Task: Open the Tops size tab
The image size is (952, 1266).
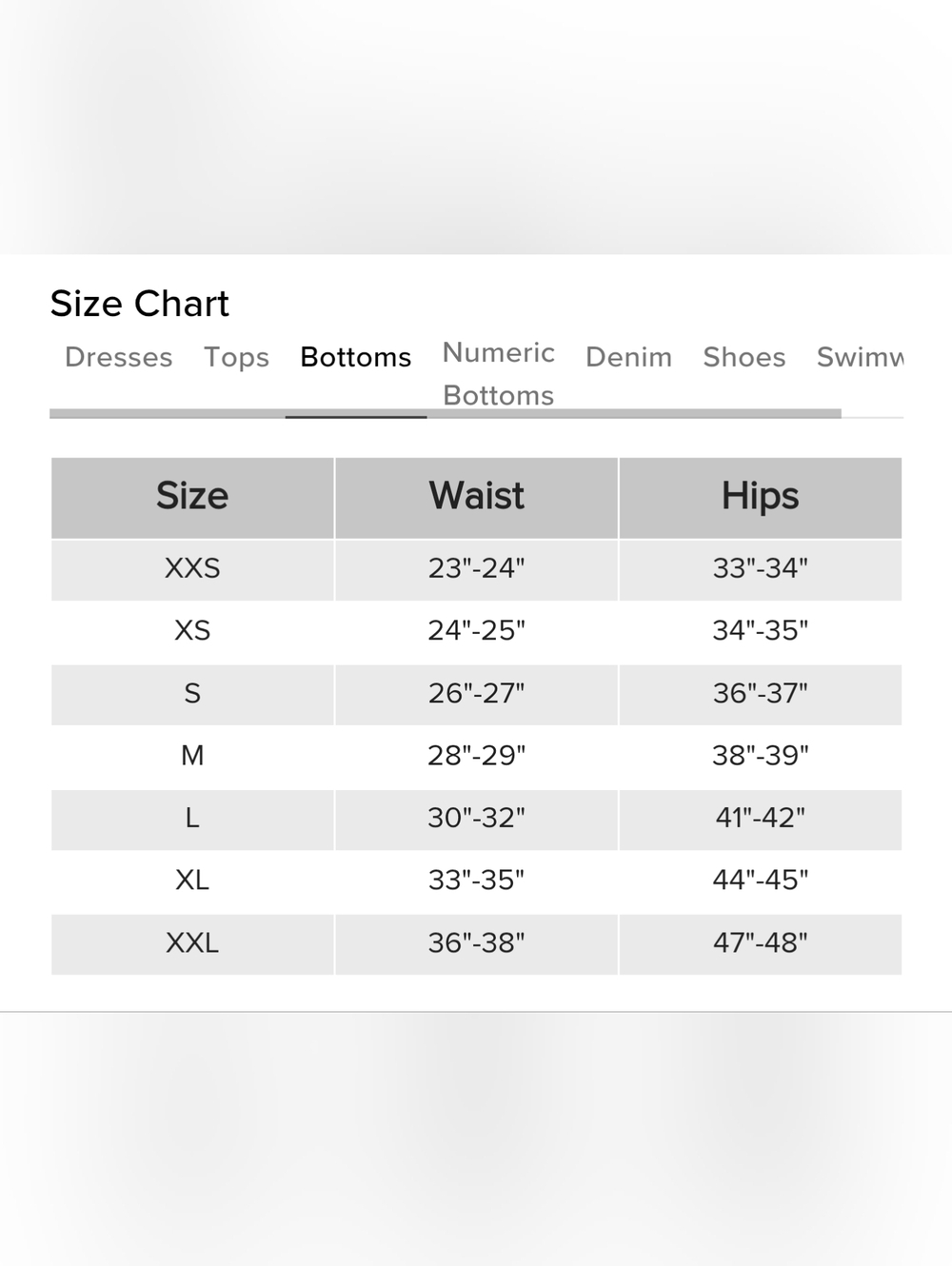Action: (x=236, y=357)
